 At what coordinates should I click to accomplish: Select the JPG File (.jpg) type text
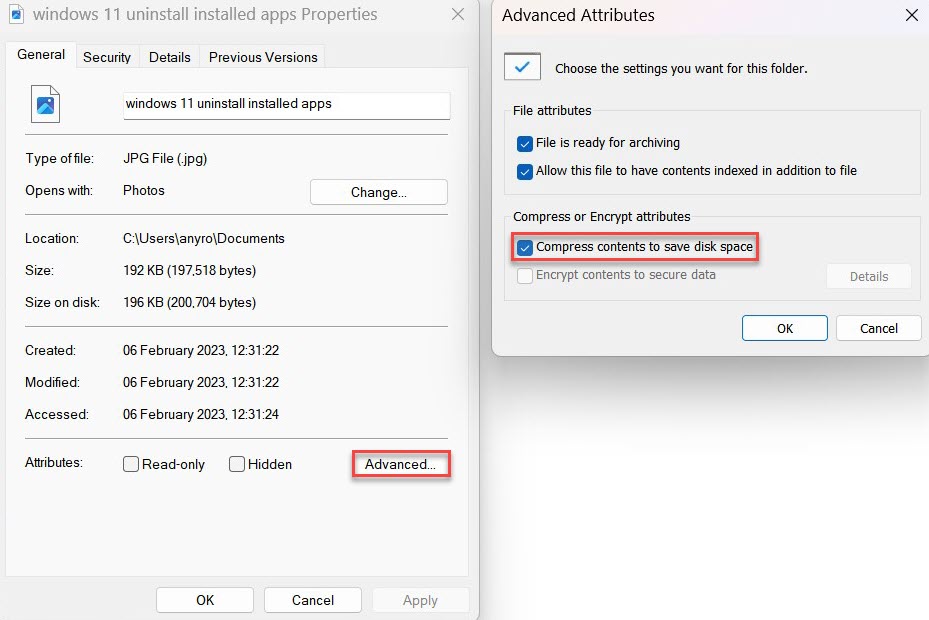(x=165, y=158)
